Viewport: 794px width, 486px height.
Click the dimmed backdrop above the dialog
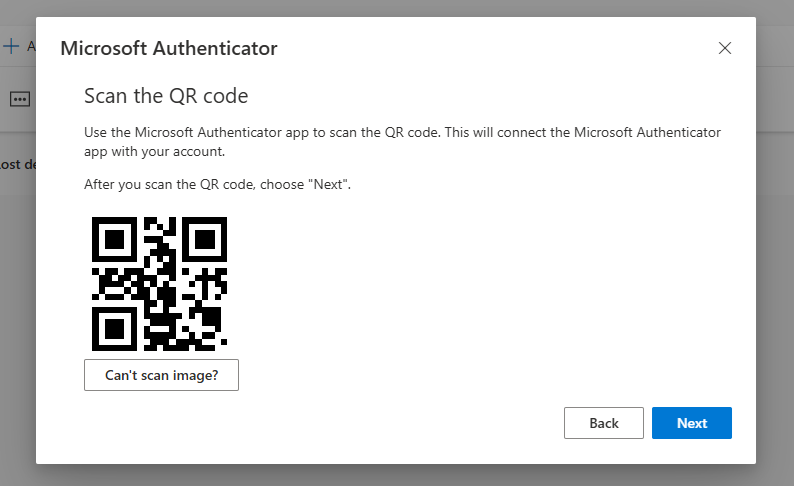click(400, 8)
